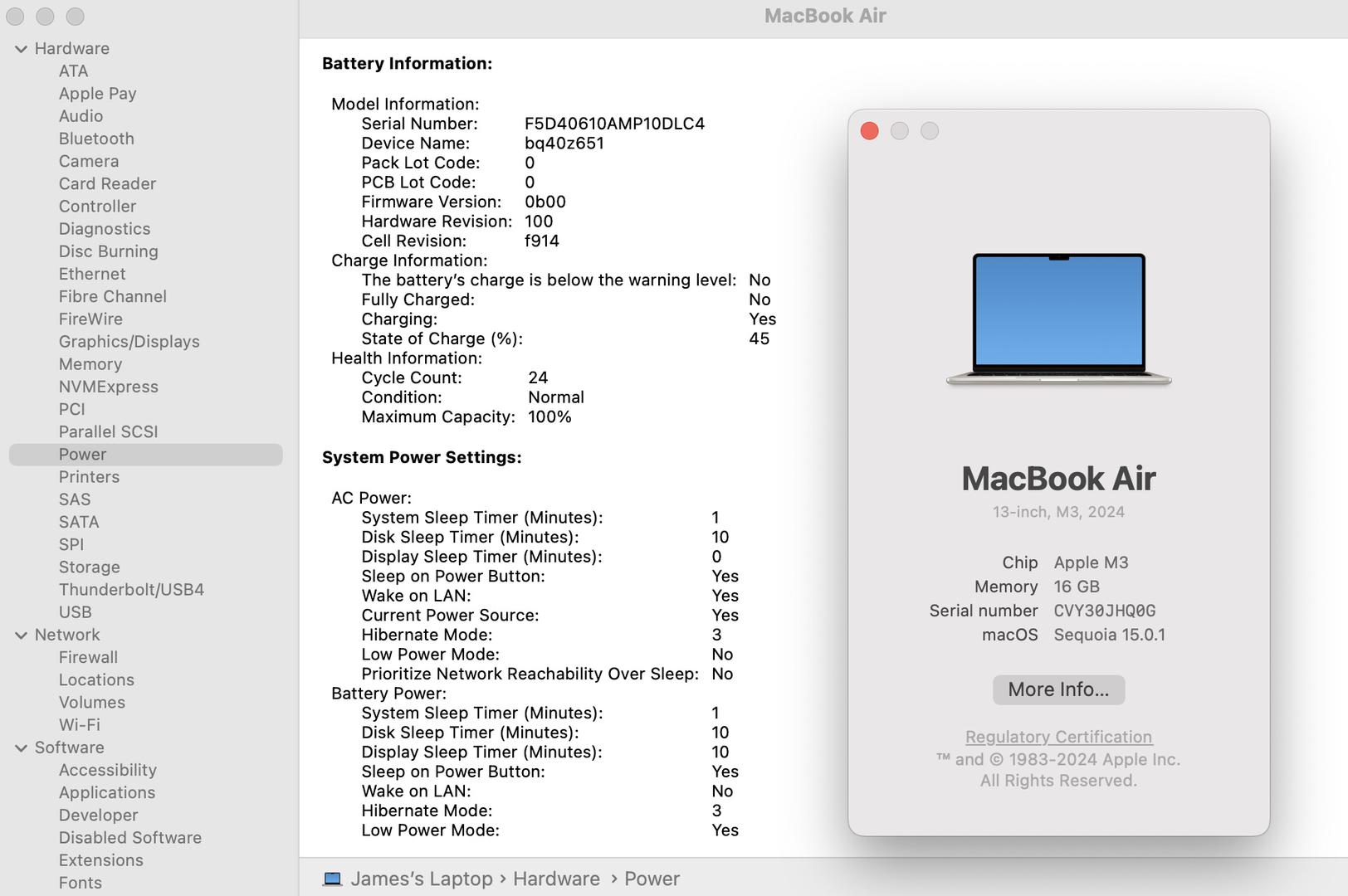Select Thunderbolt/USB4 in the sidebar
The image size is (1348, 896).
(131, 590)
